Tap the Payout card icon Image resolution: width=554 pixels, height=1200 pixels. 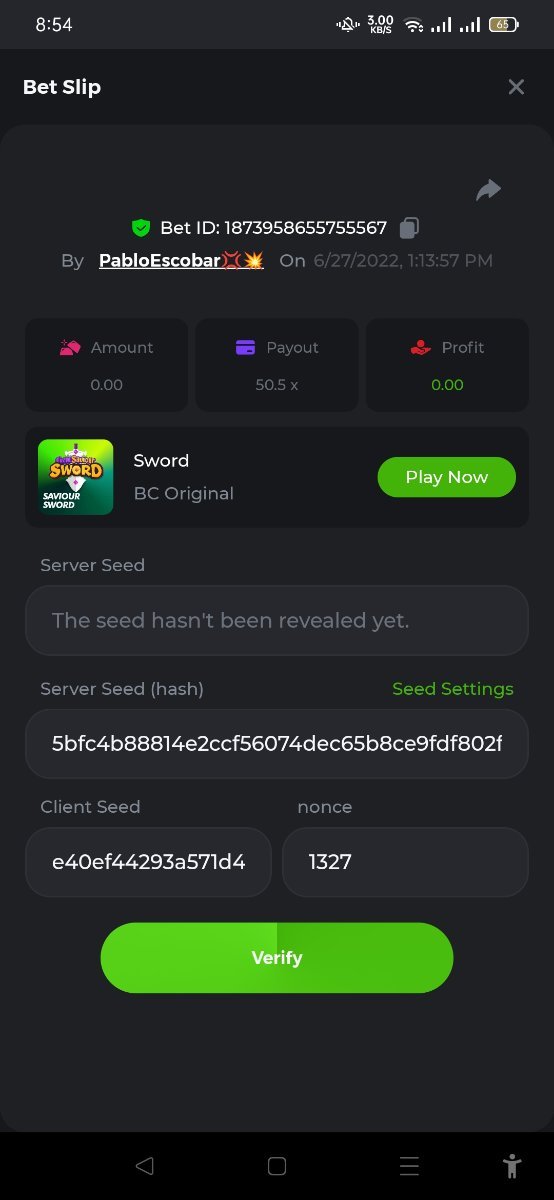click(x=245, y=347)
